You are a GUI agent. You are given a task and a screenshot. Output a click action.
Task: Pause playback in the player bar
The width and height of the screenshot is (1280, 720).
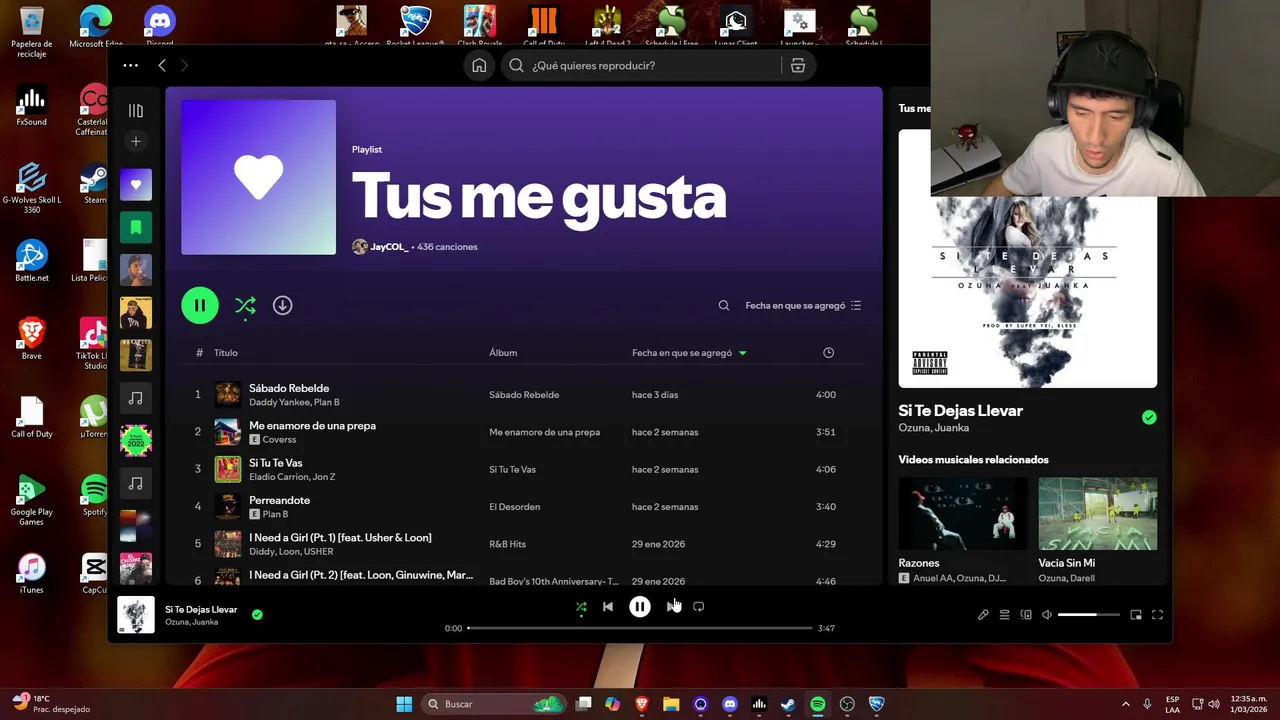(640, 607)
